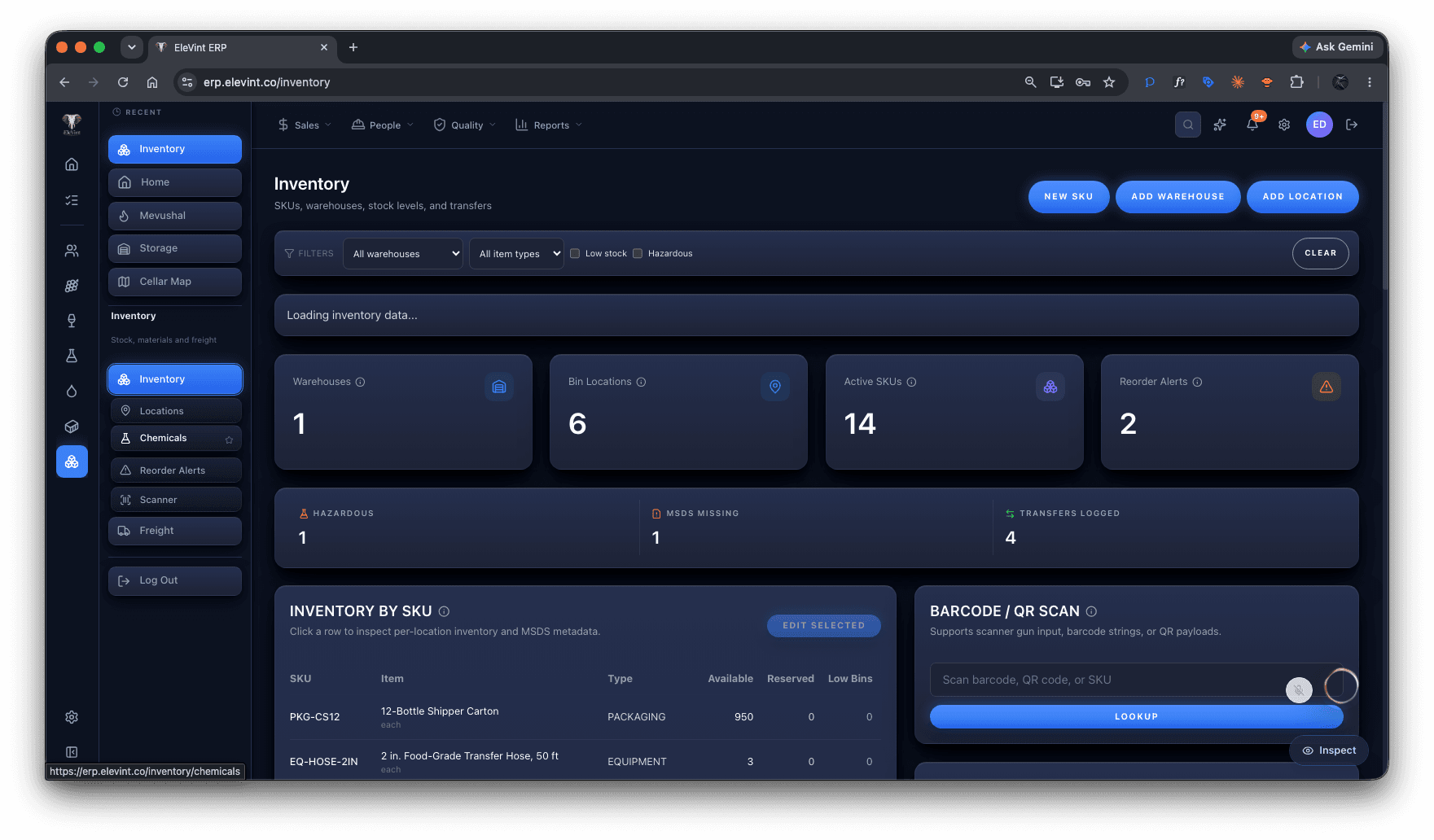Open notifications bell with 9+ badge
This screenshot has width=1434, height=840.
[x=1253, y=124]
